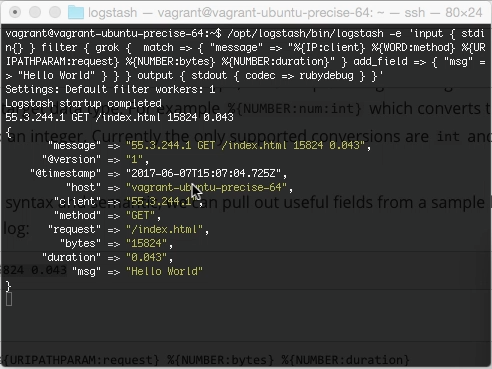
Task: Click the message value string in yellow
Action: (x=245, y=145)
